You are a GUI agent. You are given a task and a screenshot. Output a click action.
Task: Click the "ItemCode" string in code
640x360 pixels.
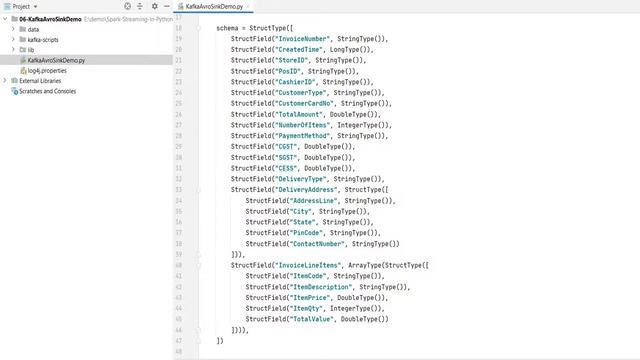coord(308,276)
